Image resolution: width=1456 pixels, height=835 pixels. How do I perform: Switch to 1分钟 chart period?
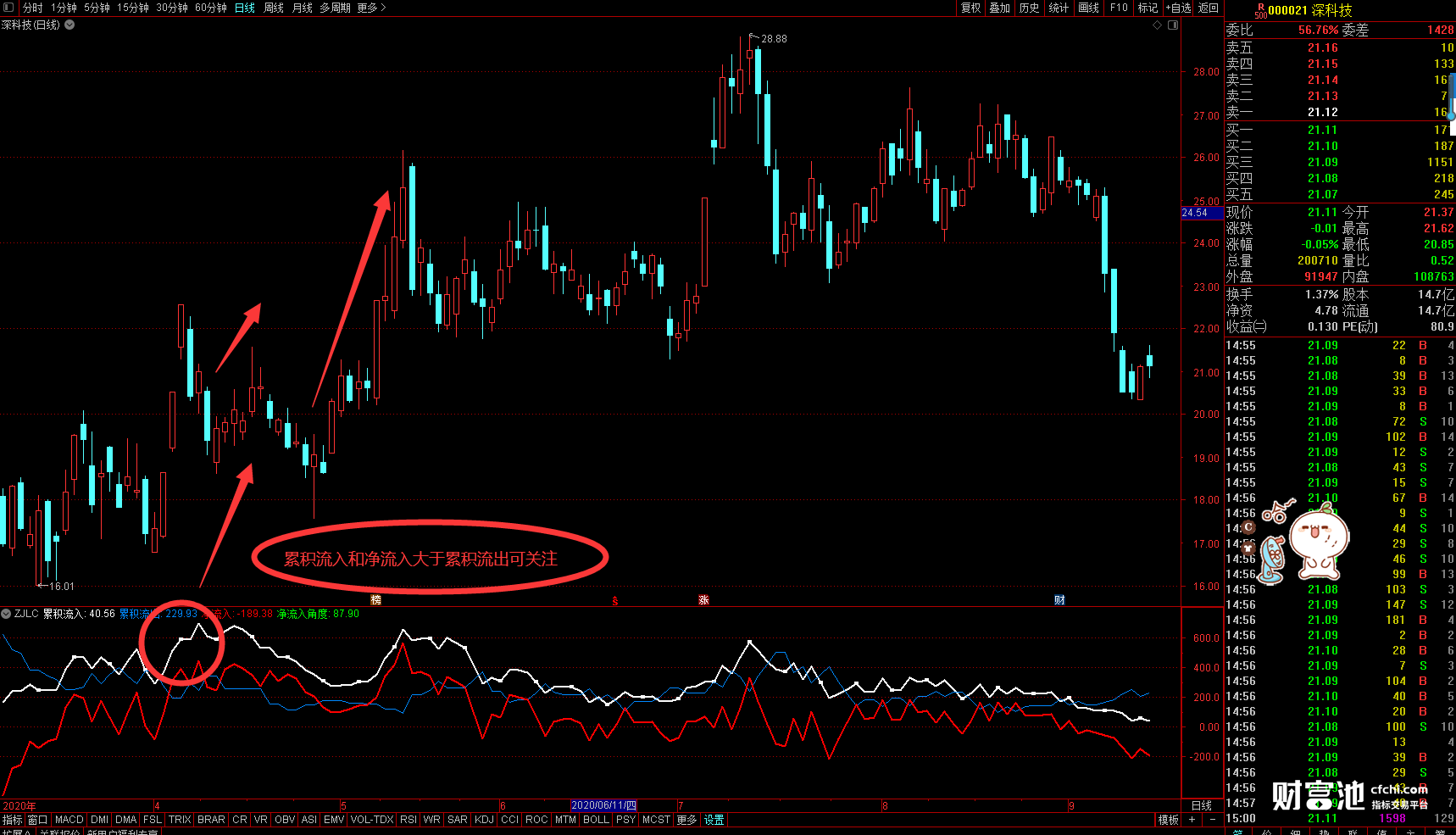tap(64, 8)
